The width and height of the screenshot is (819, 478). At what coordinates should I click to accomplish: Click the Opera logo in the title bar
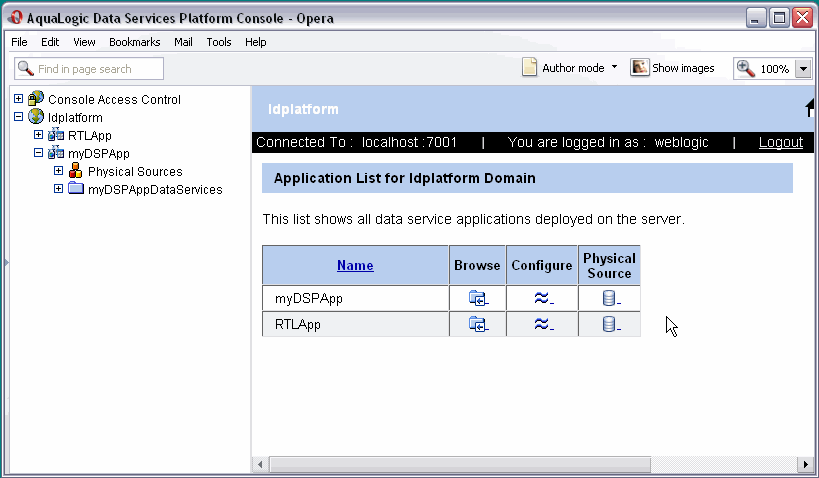tap(15, 17)
